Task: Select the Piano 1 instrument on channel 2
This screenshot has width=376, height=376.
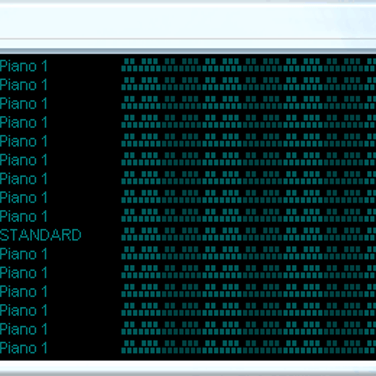Action: (x=23, y=85)
